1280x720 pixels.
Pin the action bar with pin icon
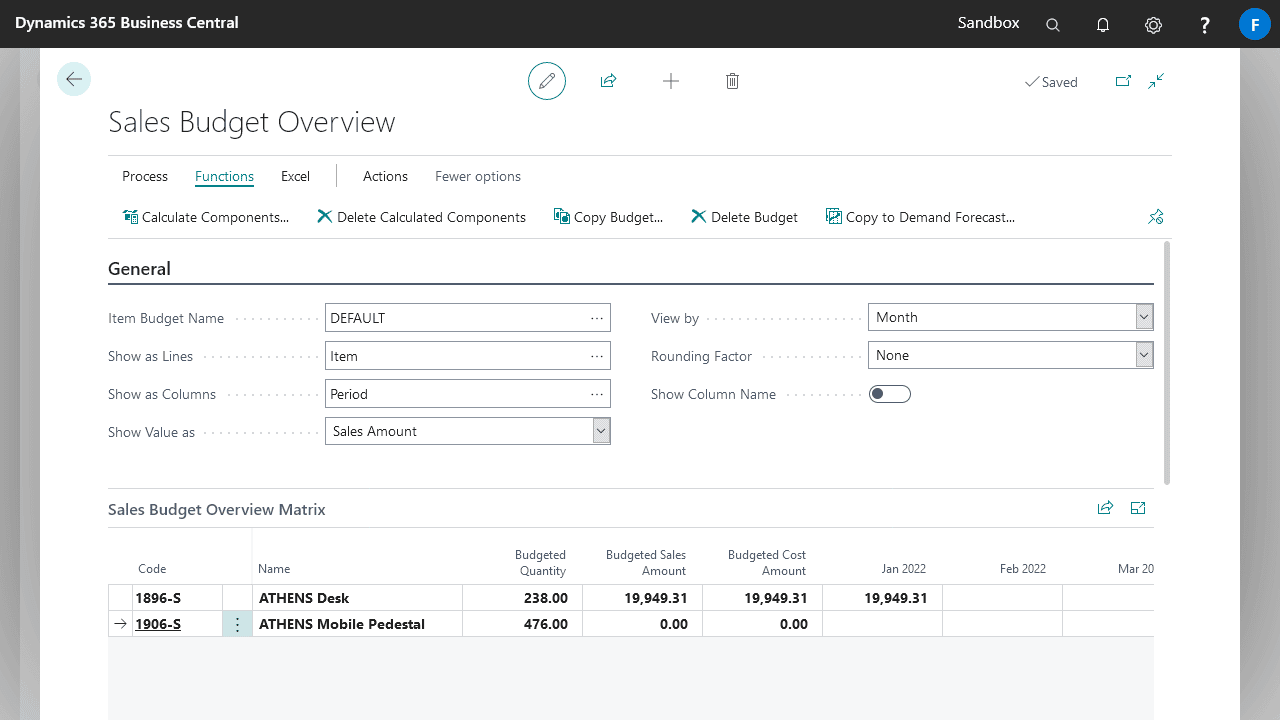pos(1156,217)
